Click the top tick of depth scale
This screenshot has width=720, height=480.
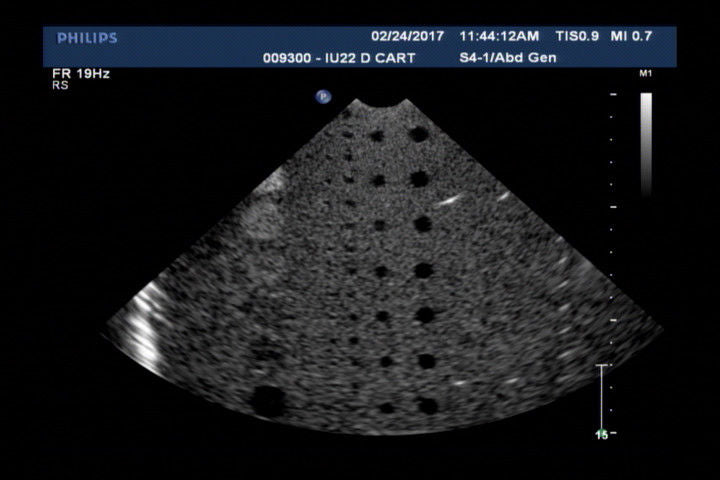coord(612,96)
